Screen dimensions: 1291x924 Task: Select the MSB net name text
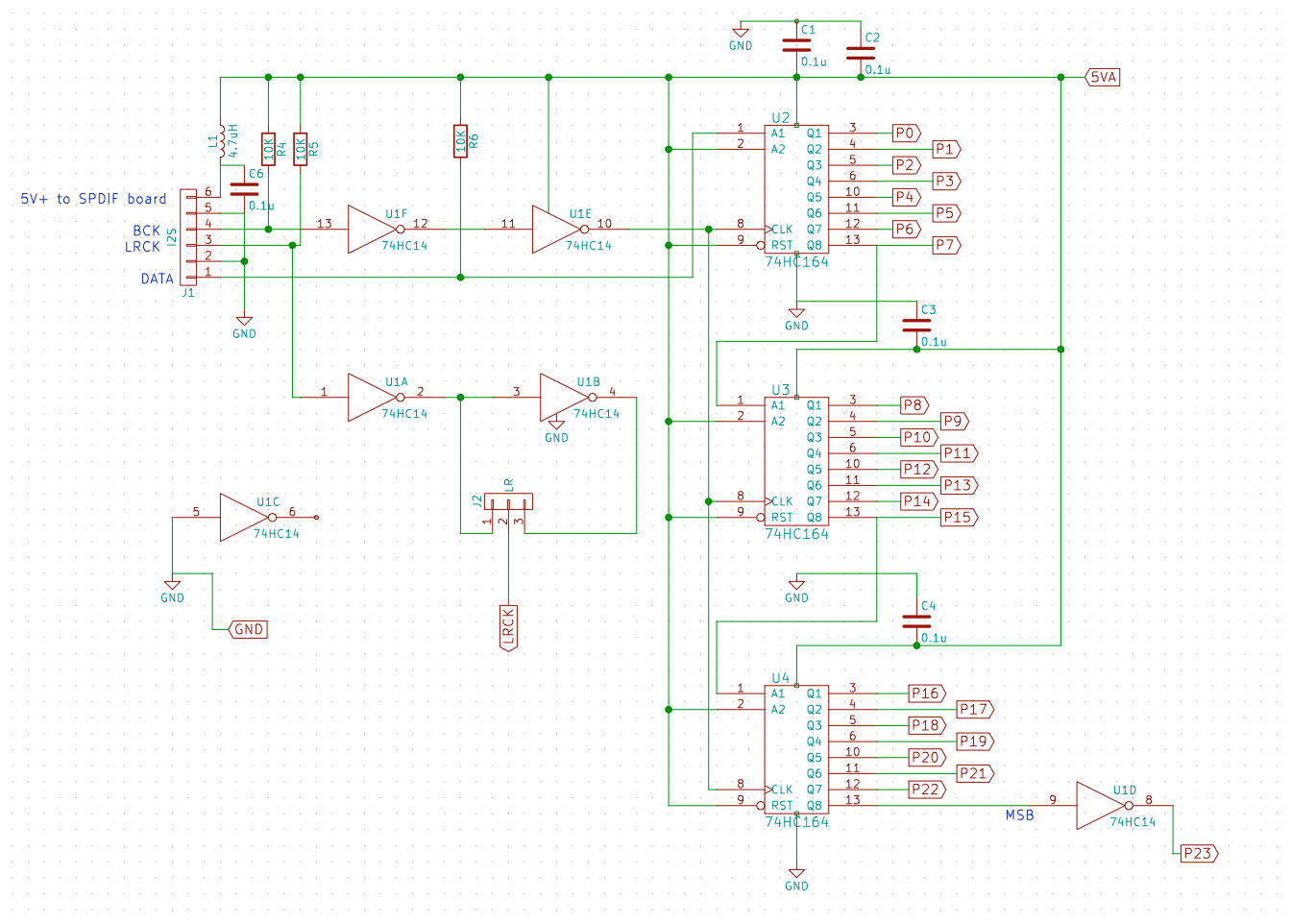click(x=1020, y=815)
